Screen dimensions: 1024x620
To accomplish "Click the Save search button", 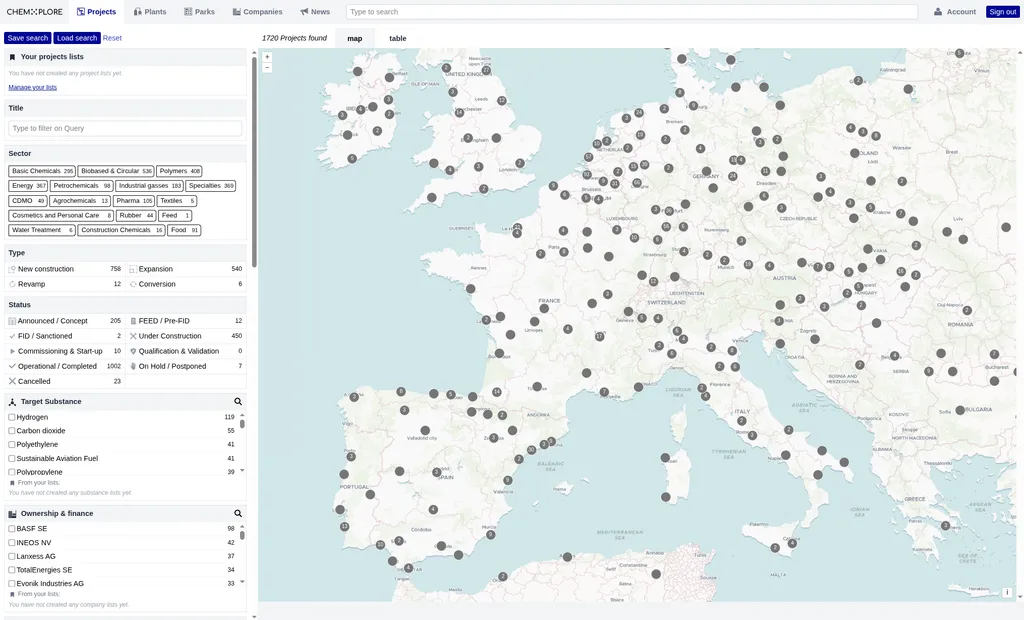I will (27, 38).
